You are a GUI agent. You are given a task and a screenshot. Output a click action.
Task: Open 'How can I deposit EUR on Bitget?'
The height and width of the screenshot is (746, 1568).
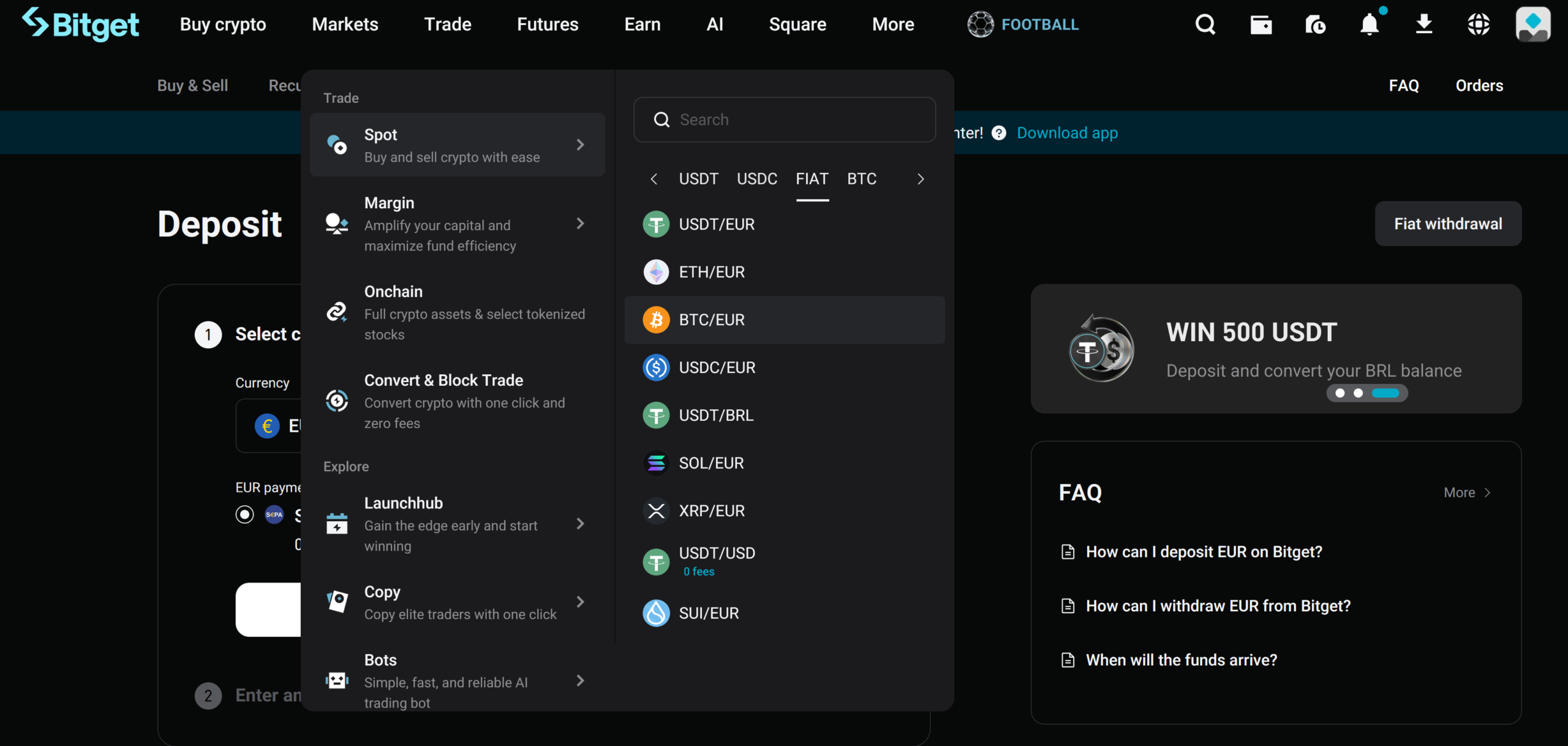coord(1204,552)
